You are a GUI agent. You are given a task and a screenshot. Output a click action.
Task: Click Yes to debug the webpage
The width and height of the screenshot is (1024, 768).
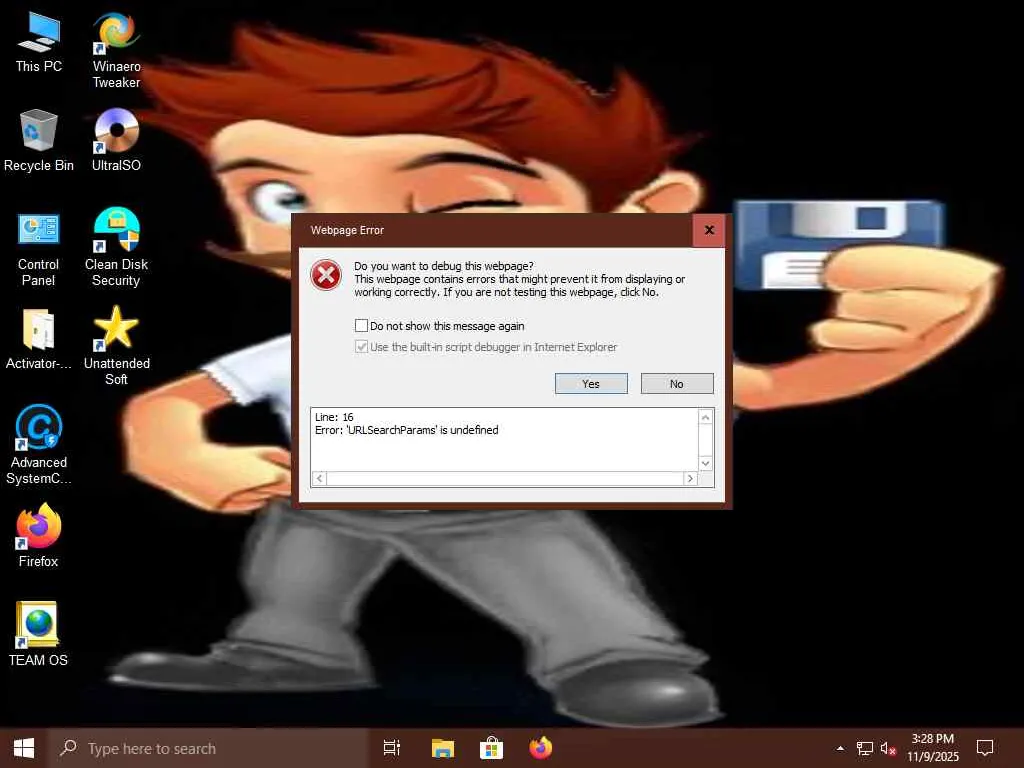[591, 384]
